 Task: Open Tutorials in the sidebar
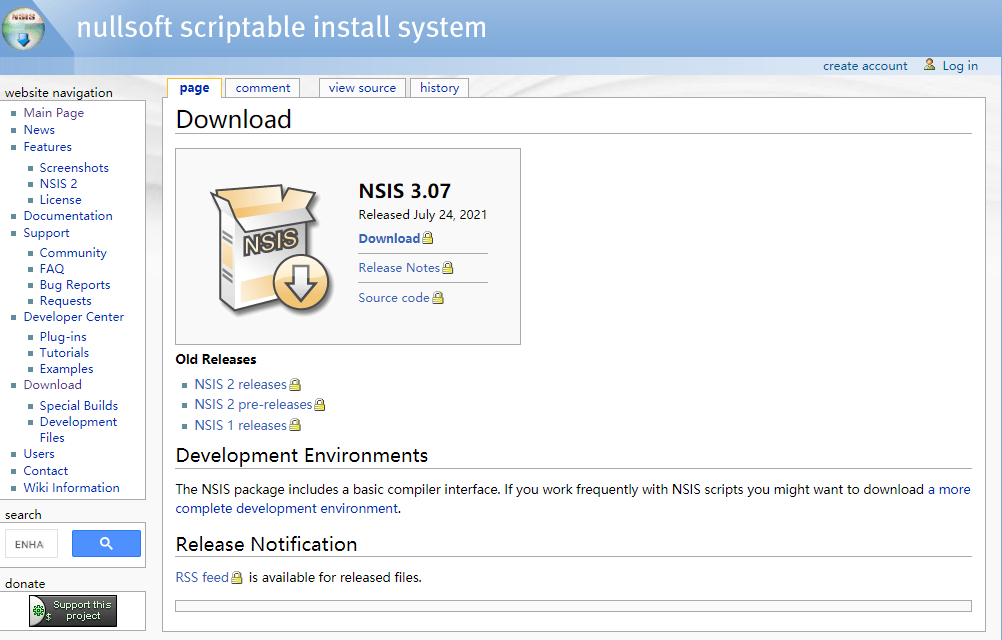pos(64,353)
